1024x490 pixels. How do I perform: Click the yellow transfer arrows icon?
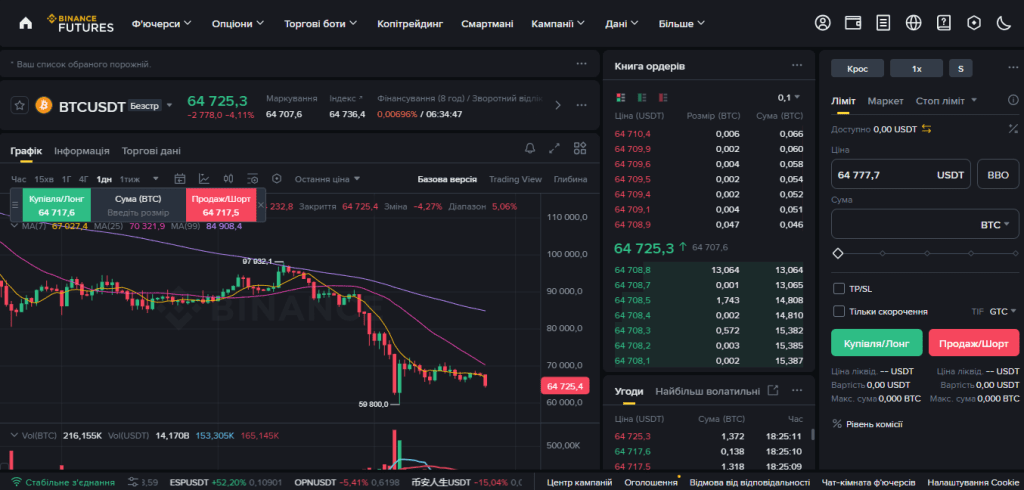(927, 129)
